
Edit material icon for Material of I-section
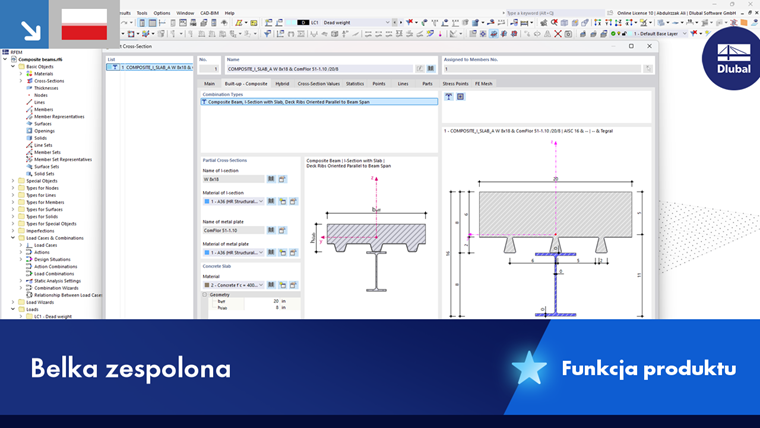coord(293,201)
